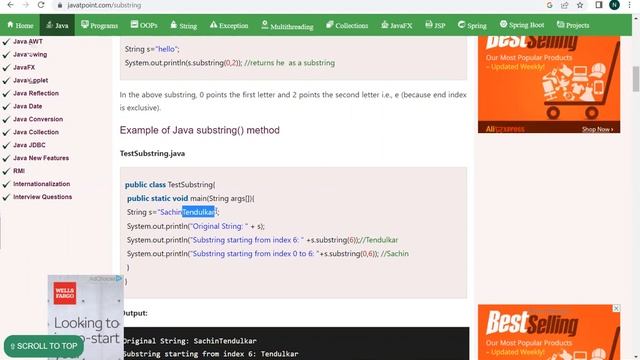Viewport: 640px width, 360px height.
Task: Open the Spring menu item
Action: [x=472, y=25]
